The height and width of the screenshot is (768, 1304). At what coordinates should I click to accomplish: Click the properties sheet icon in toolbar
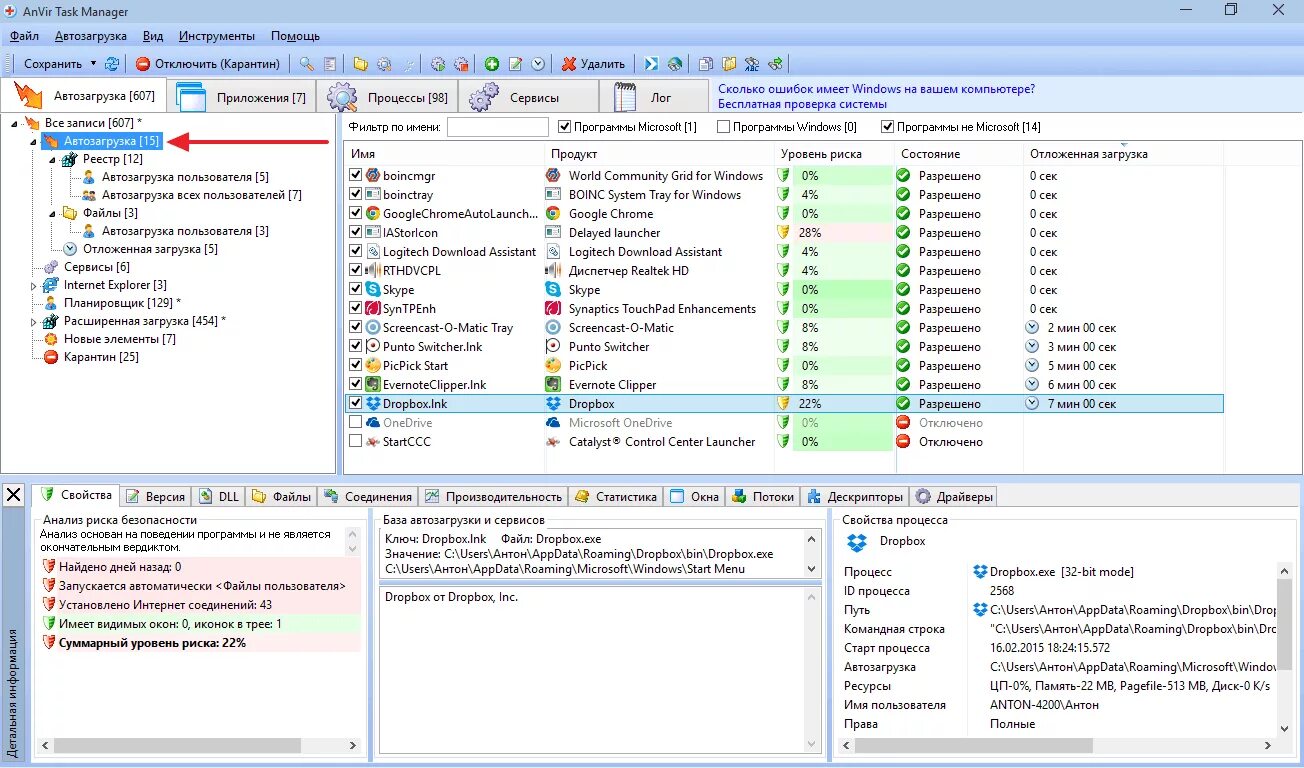(330, 64)
